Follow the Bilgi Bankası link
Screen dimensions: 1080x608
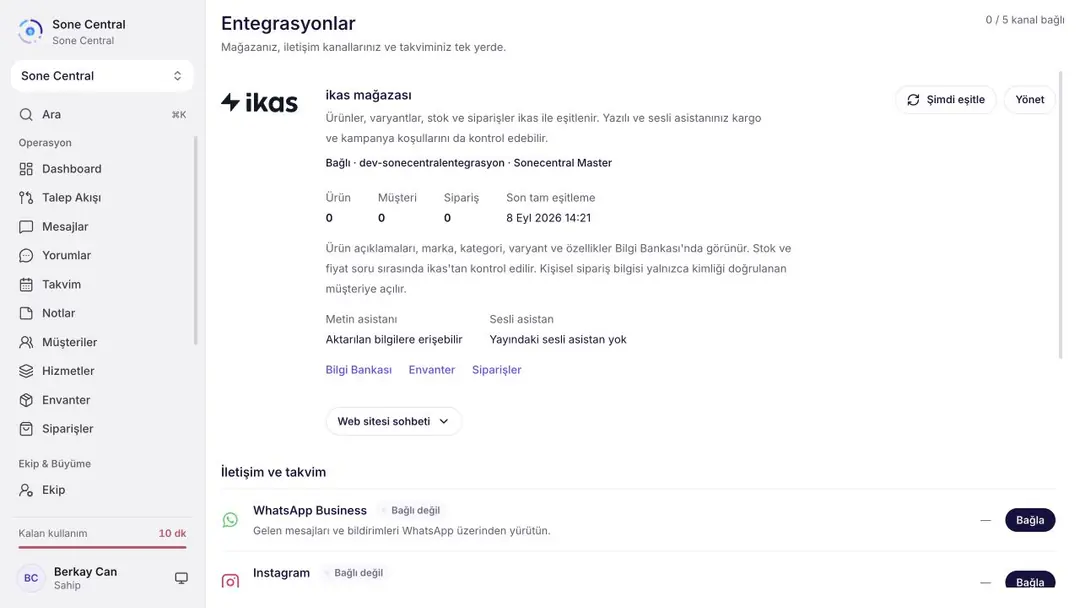click(358, 370)
